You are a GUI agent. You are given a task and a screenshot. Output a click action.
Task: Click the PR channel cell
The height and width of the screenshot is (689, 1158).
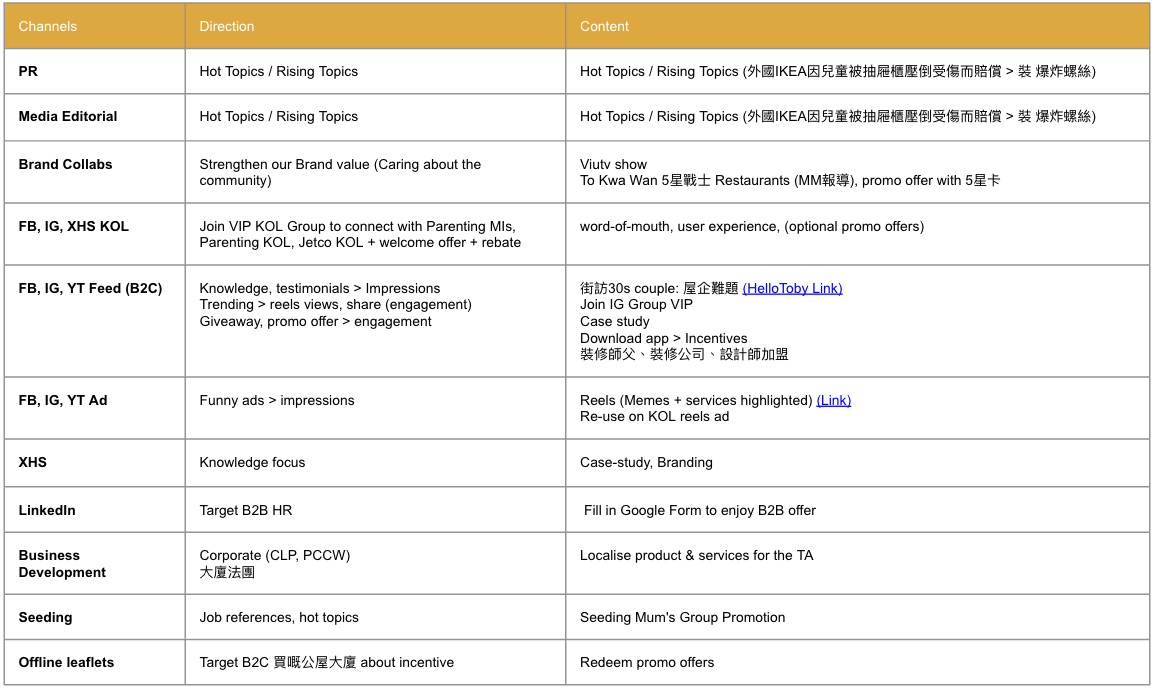29,71
